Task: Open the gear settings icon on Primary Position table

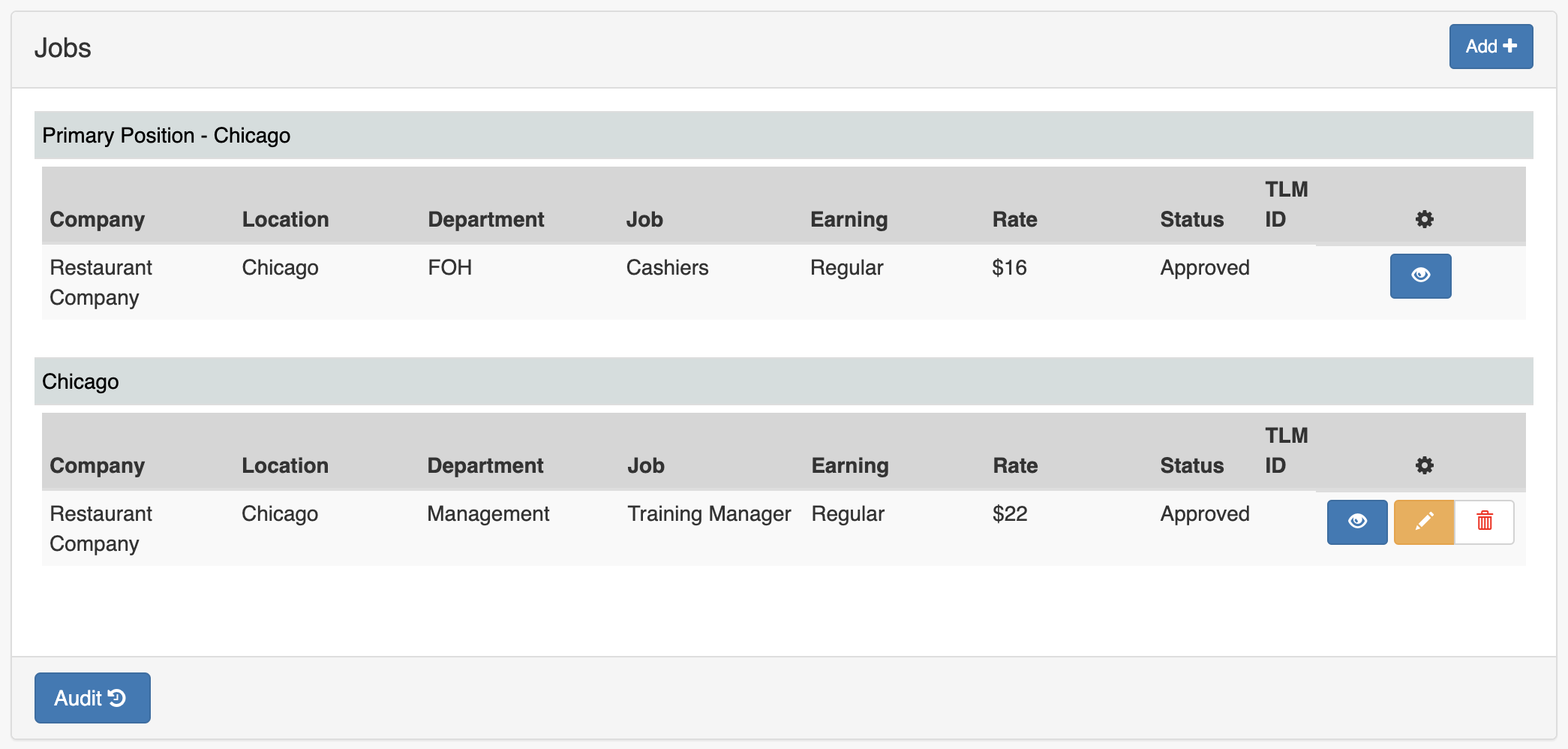Action: tap(1424, 219)
